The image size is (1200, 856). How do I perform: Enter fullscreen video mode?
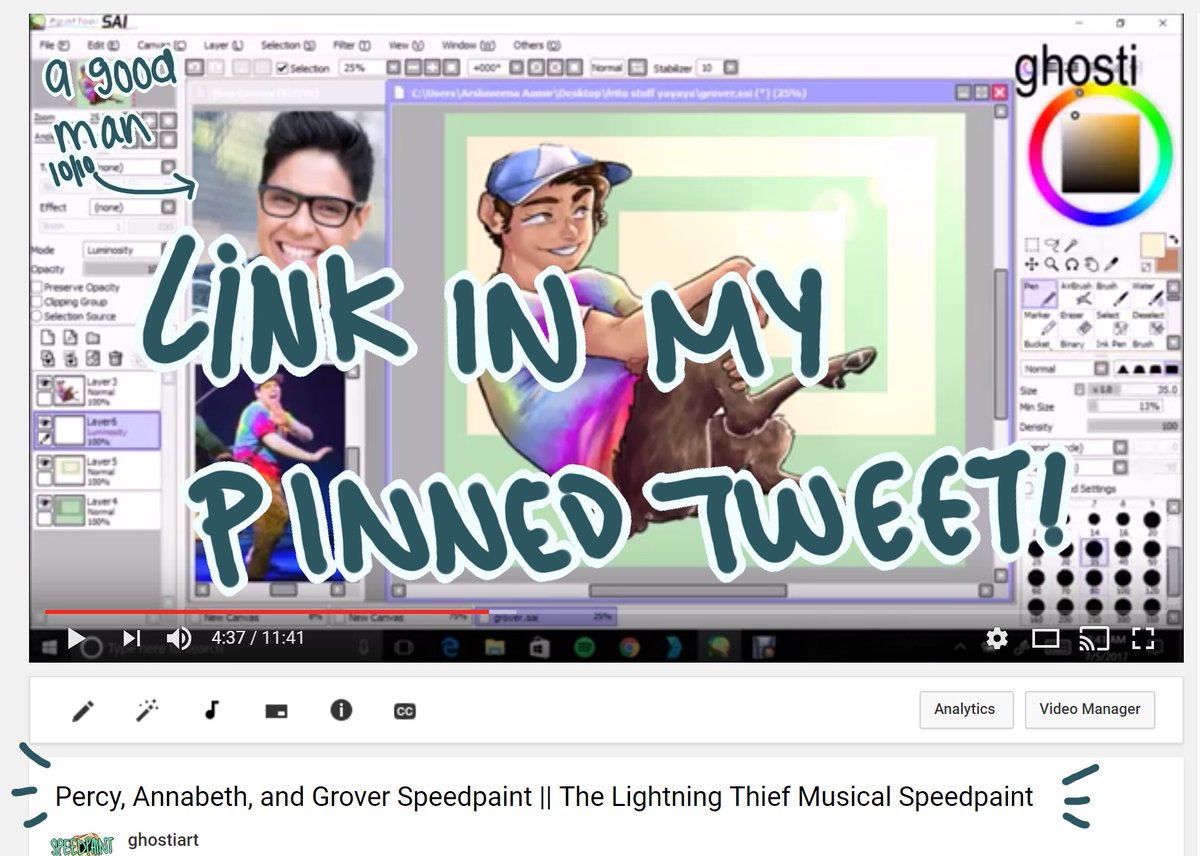point(1143,638)
